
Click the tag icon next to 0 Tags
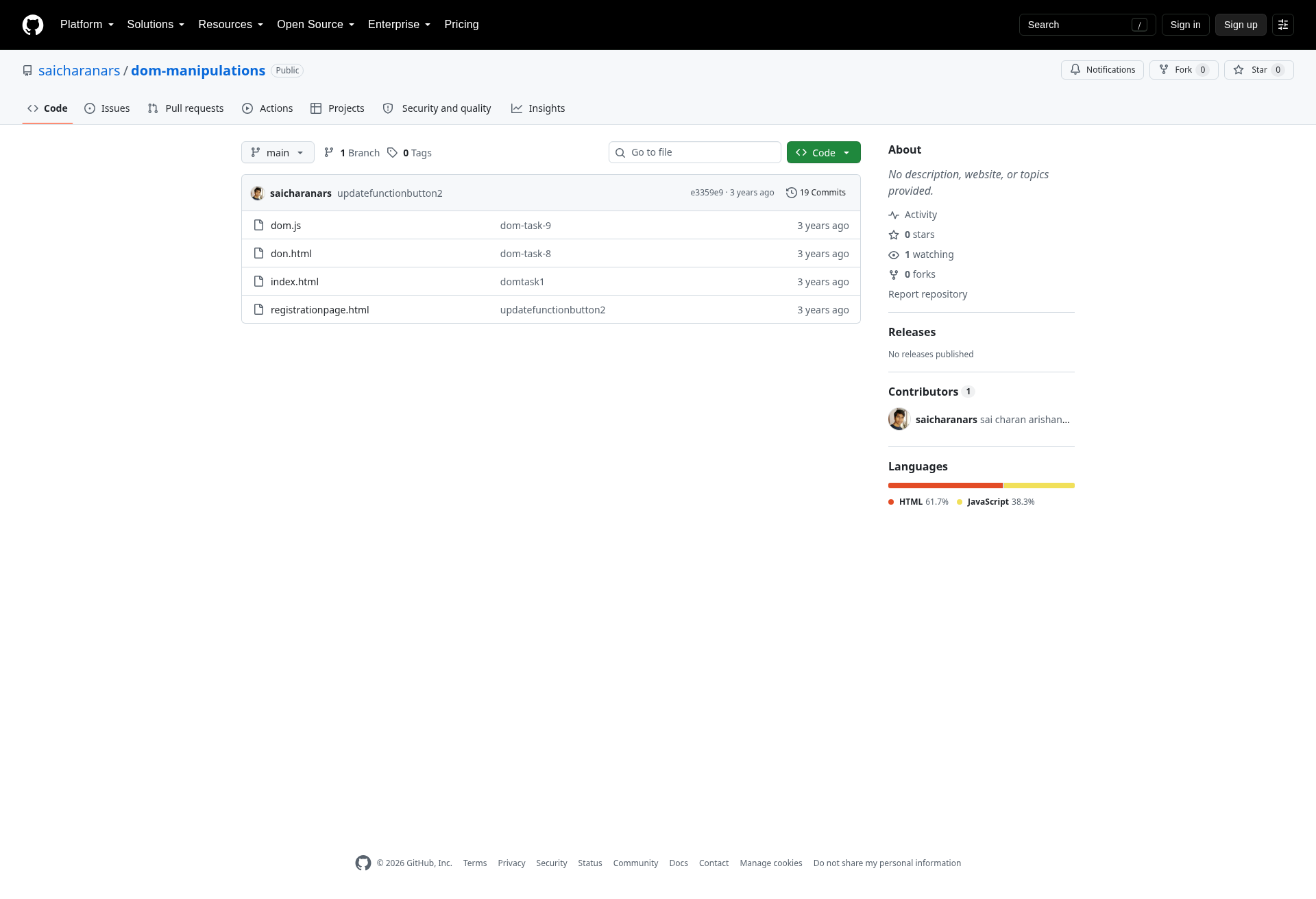coord(392,152)
